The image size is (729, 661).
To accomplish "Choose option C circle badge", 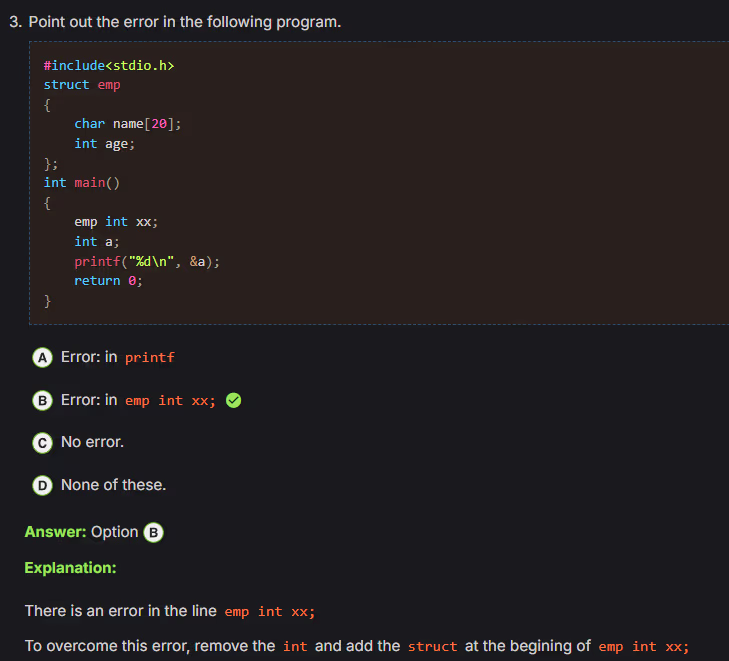I will coord(42,442).
